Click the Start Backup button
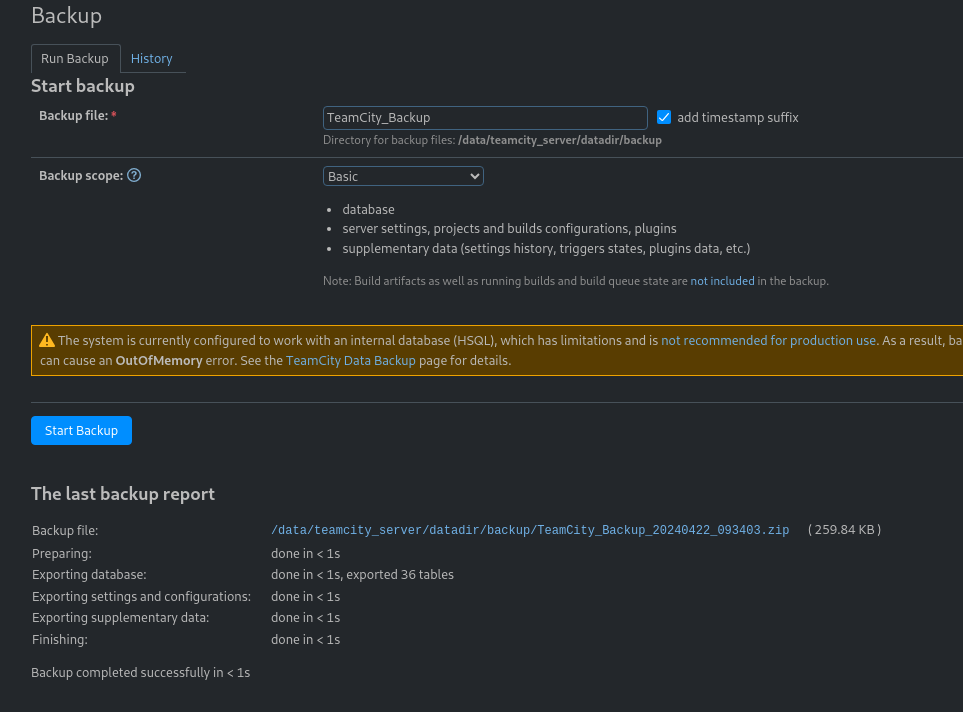 point(82,431)
